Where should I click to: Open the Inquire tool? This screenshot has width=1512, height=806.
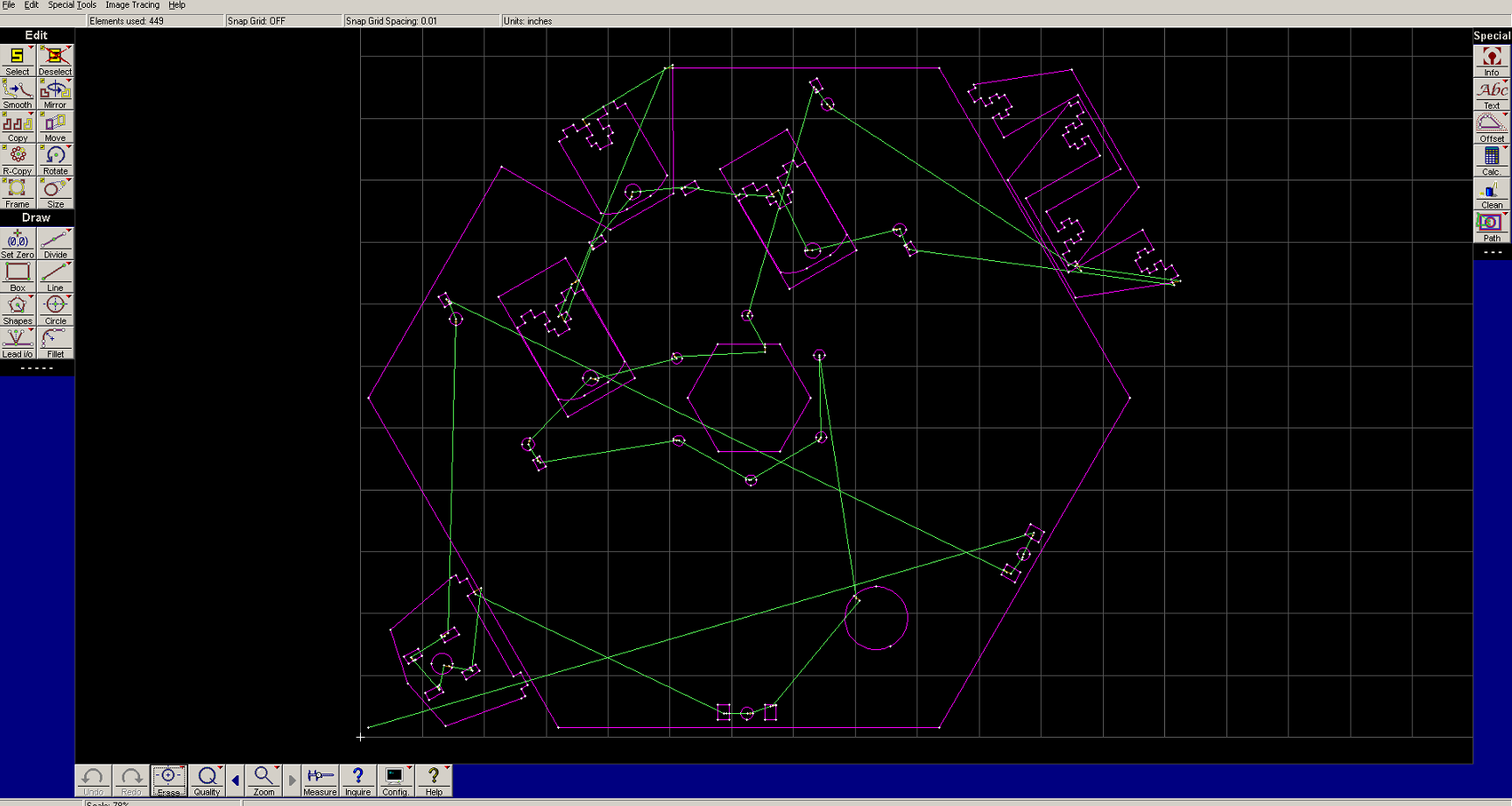pyautogui.click(x=357, y=781)
